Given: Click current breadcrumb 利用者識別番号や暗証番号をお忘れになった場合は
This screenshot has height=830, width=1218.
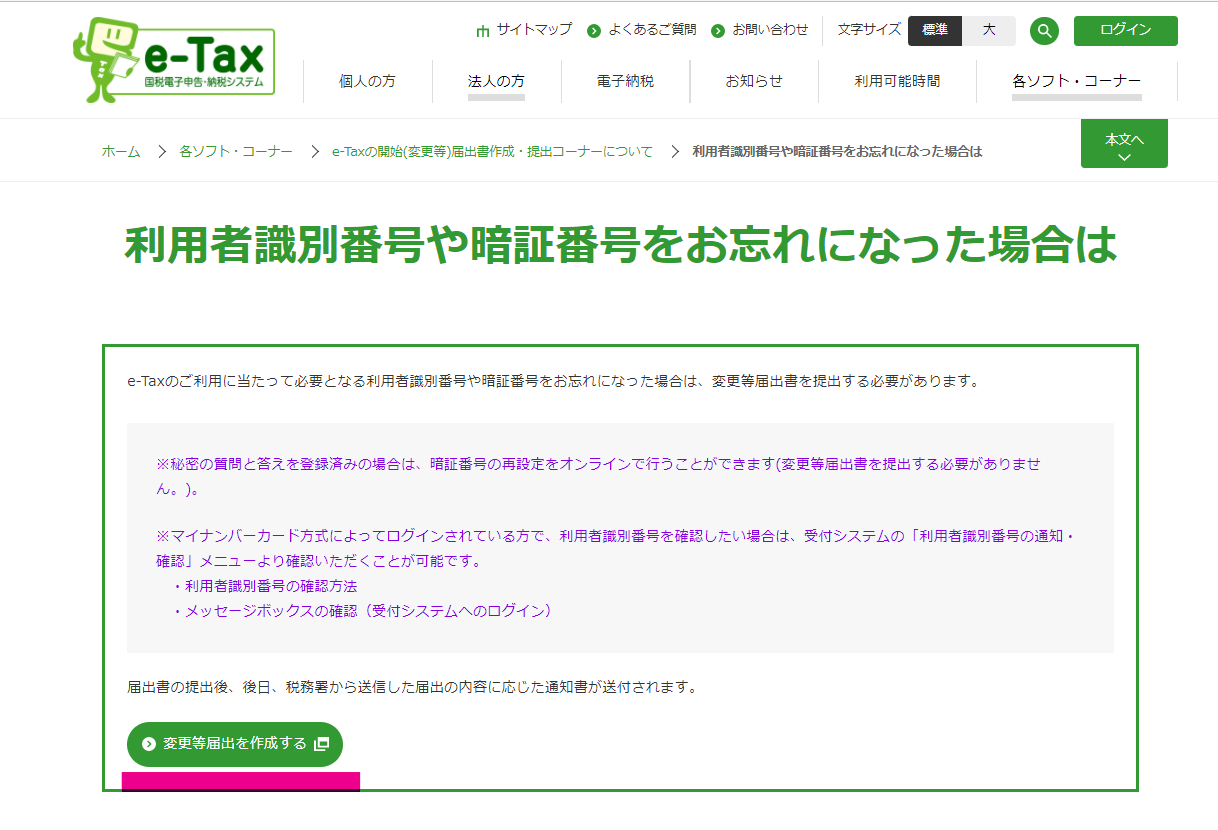Looking at the screenshot, I should pos(837,151).
